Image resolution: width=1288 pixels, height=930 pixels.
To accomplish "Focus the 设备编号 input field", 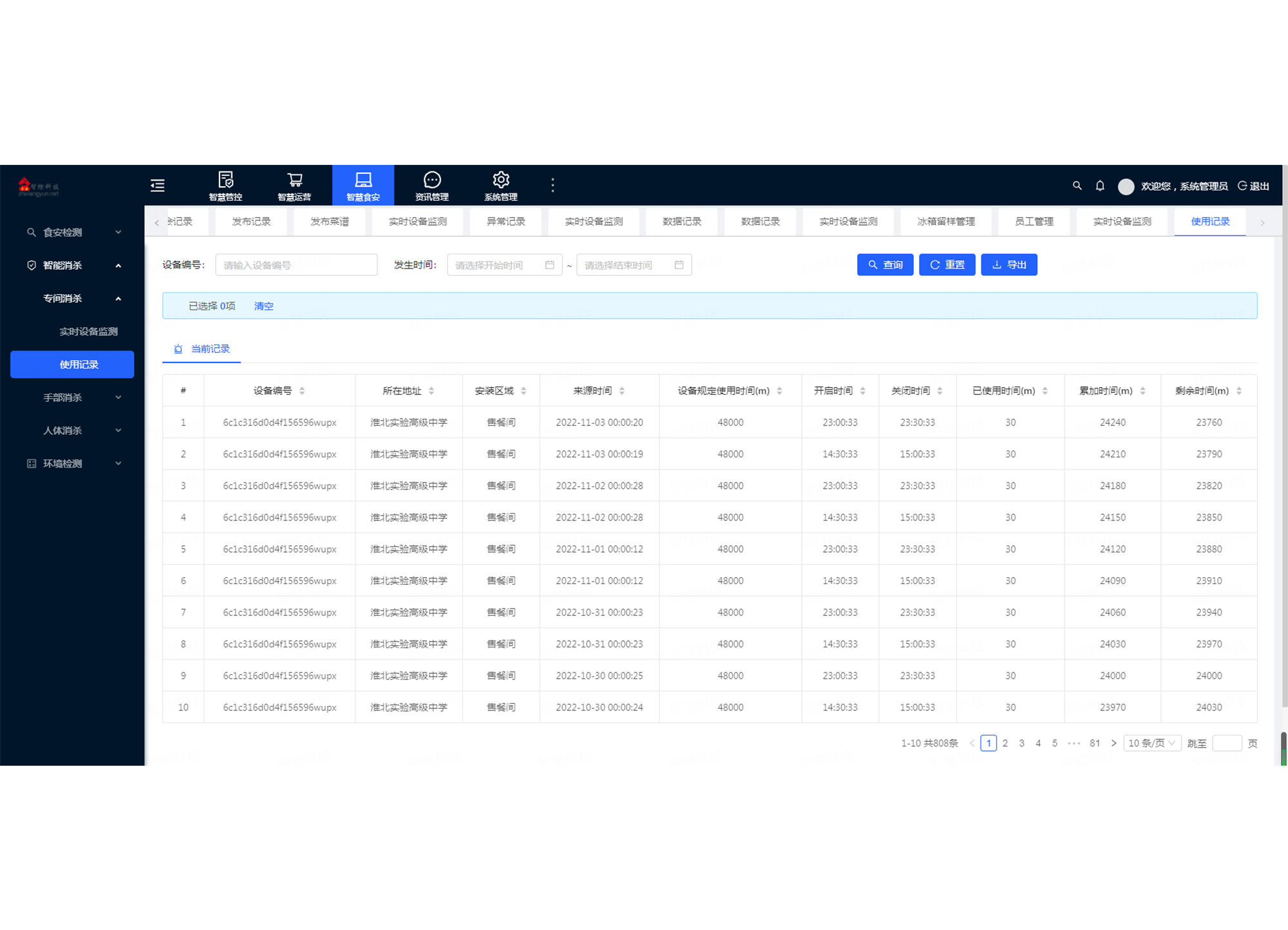I will click(296, 265).
